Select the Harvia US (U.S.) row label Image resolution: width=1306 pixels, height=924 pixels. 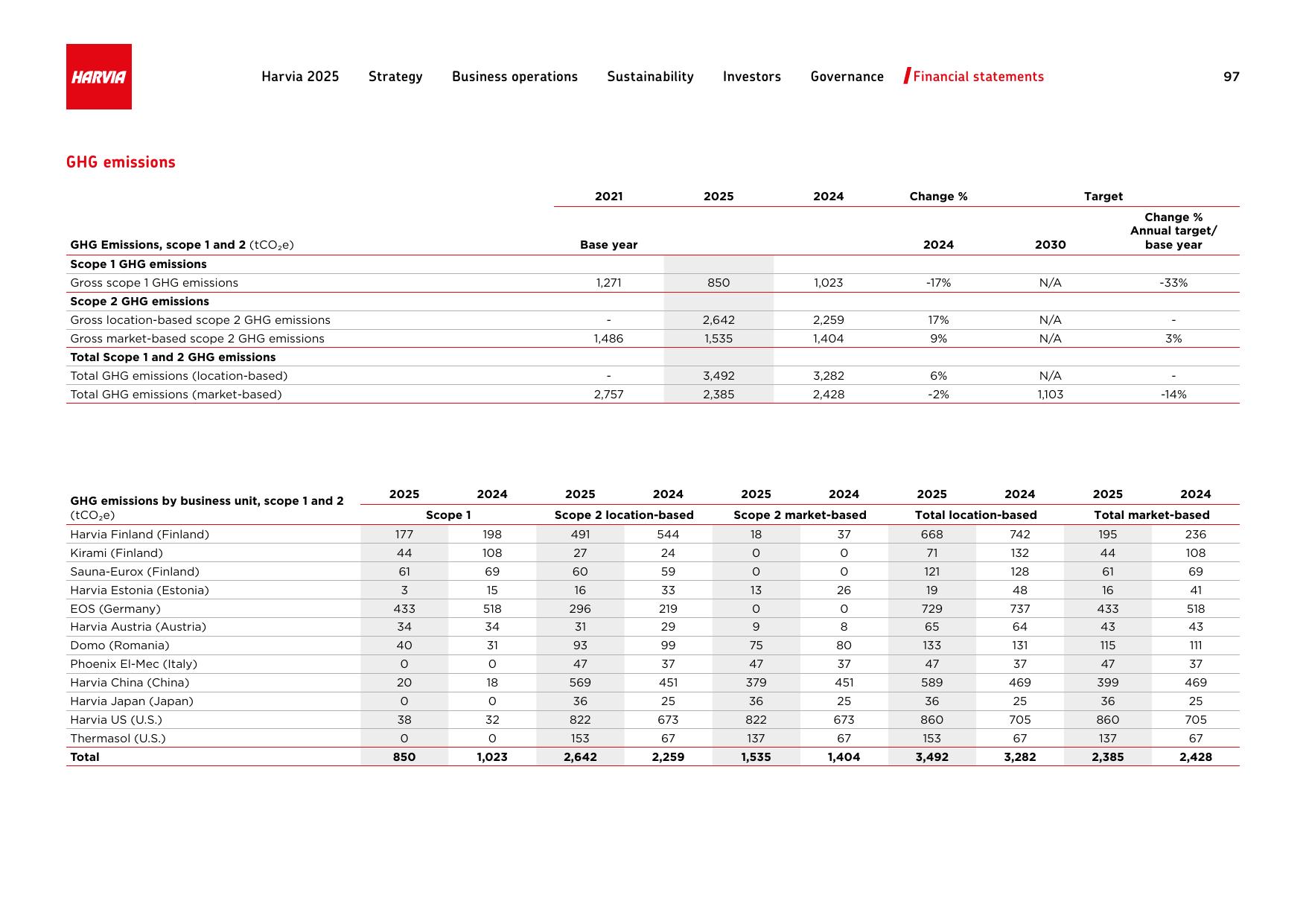pos(116,720)
